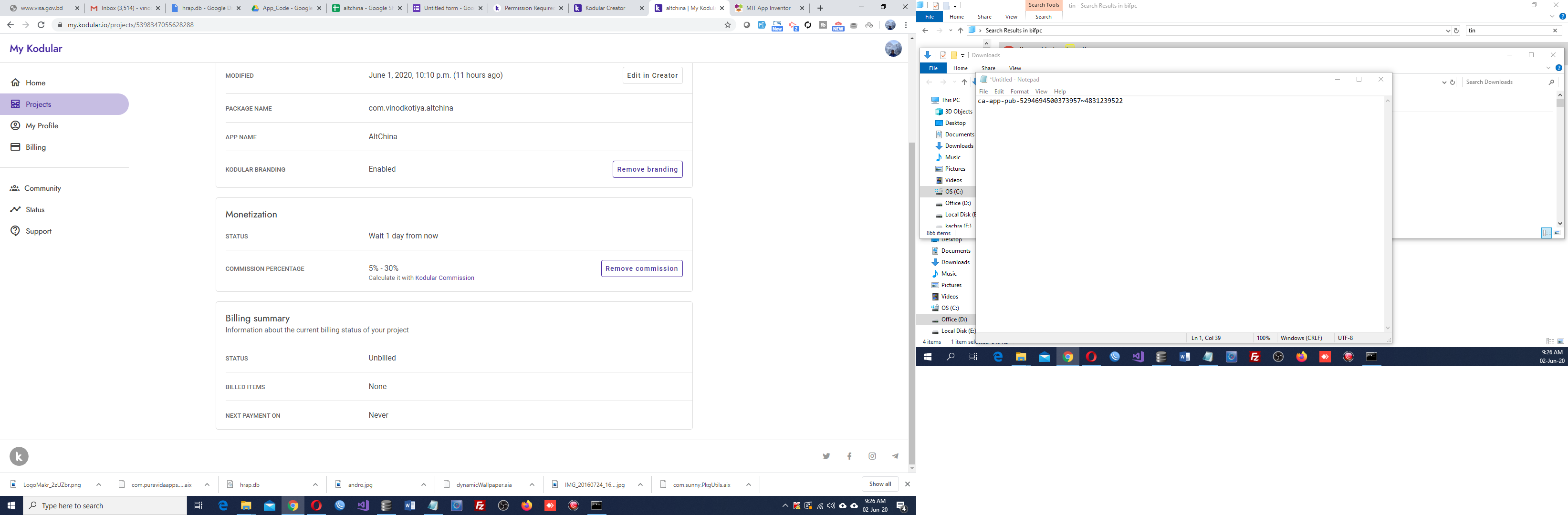Viewport: 1568px width, 515px height.
Task: Expand options for hrap.db download
Action: [315, 484]
